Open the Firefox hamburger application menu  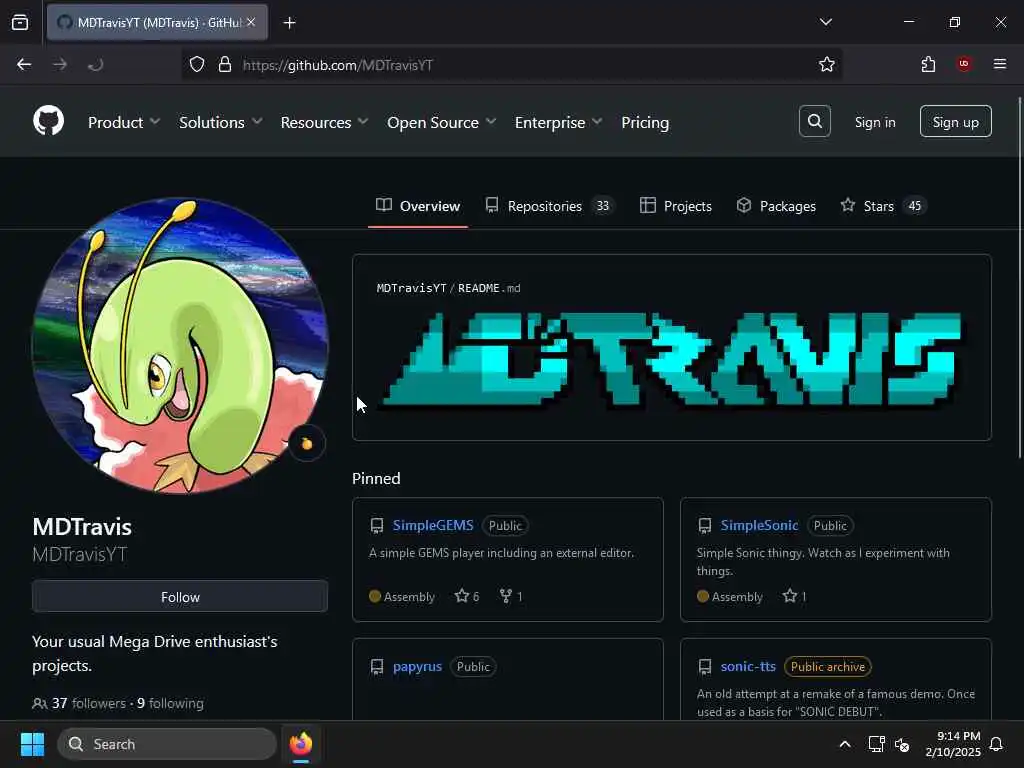pos(1000,64)
